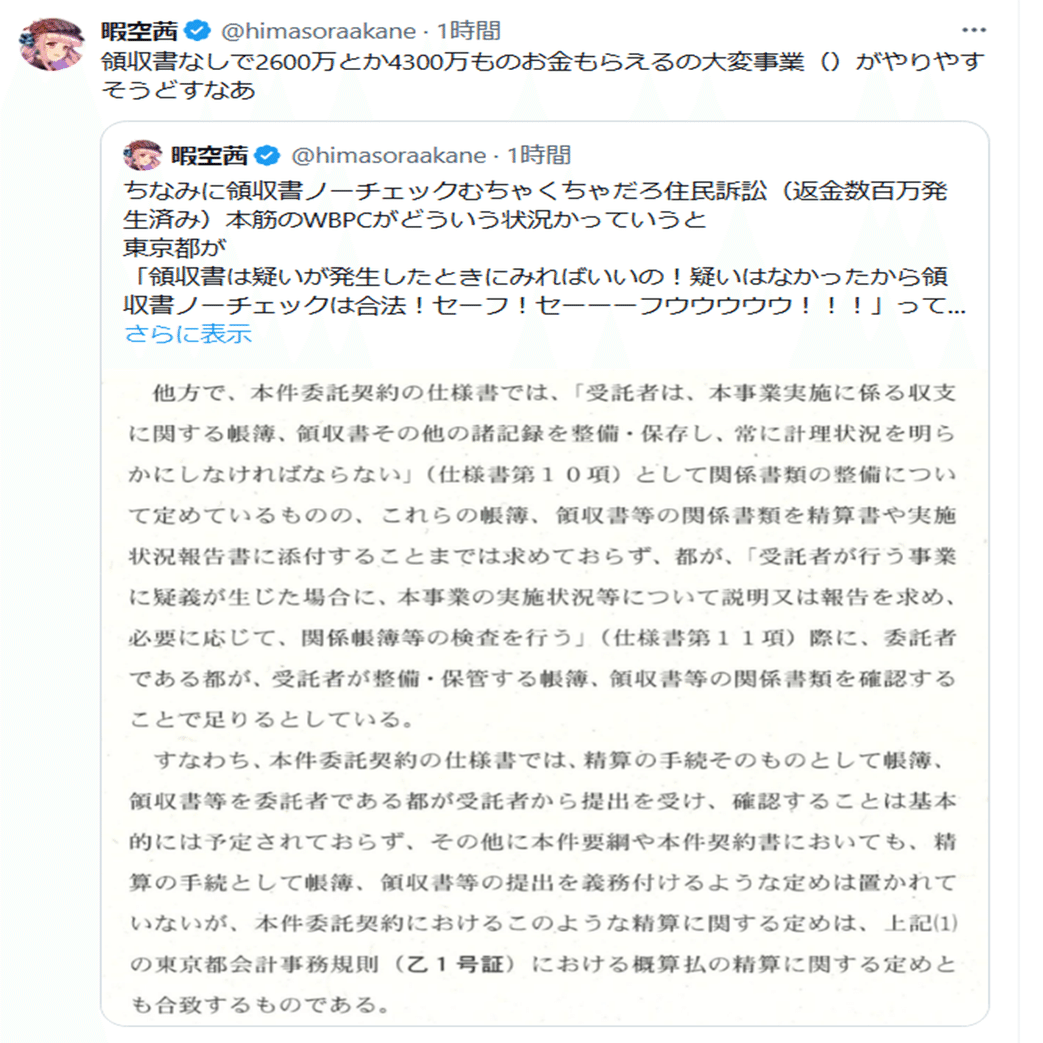Click the 乙１号証 reference in the document image
The height and width of the screenshot is (1043, 1043).
(454, 966)
